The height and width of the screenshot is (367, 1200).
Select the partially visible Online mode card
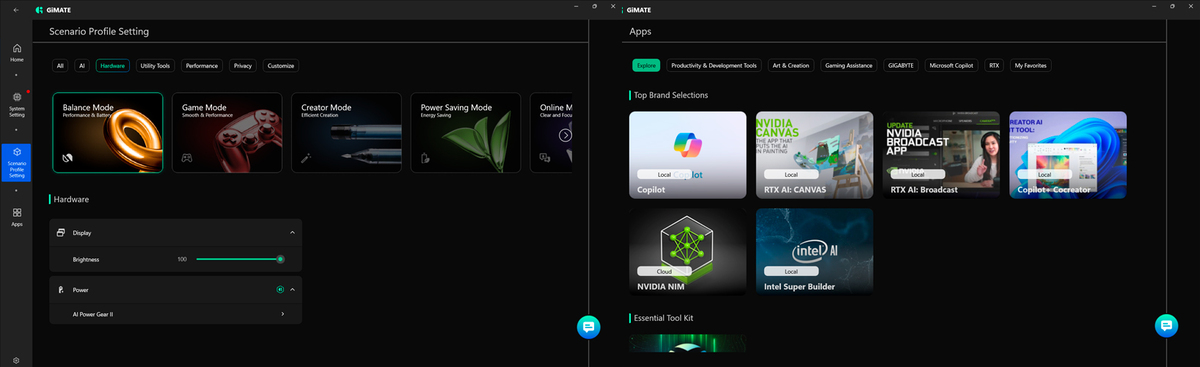(552, 133)
